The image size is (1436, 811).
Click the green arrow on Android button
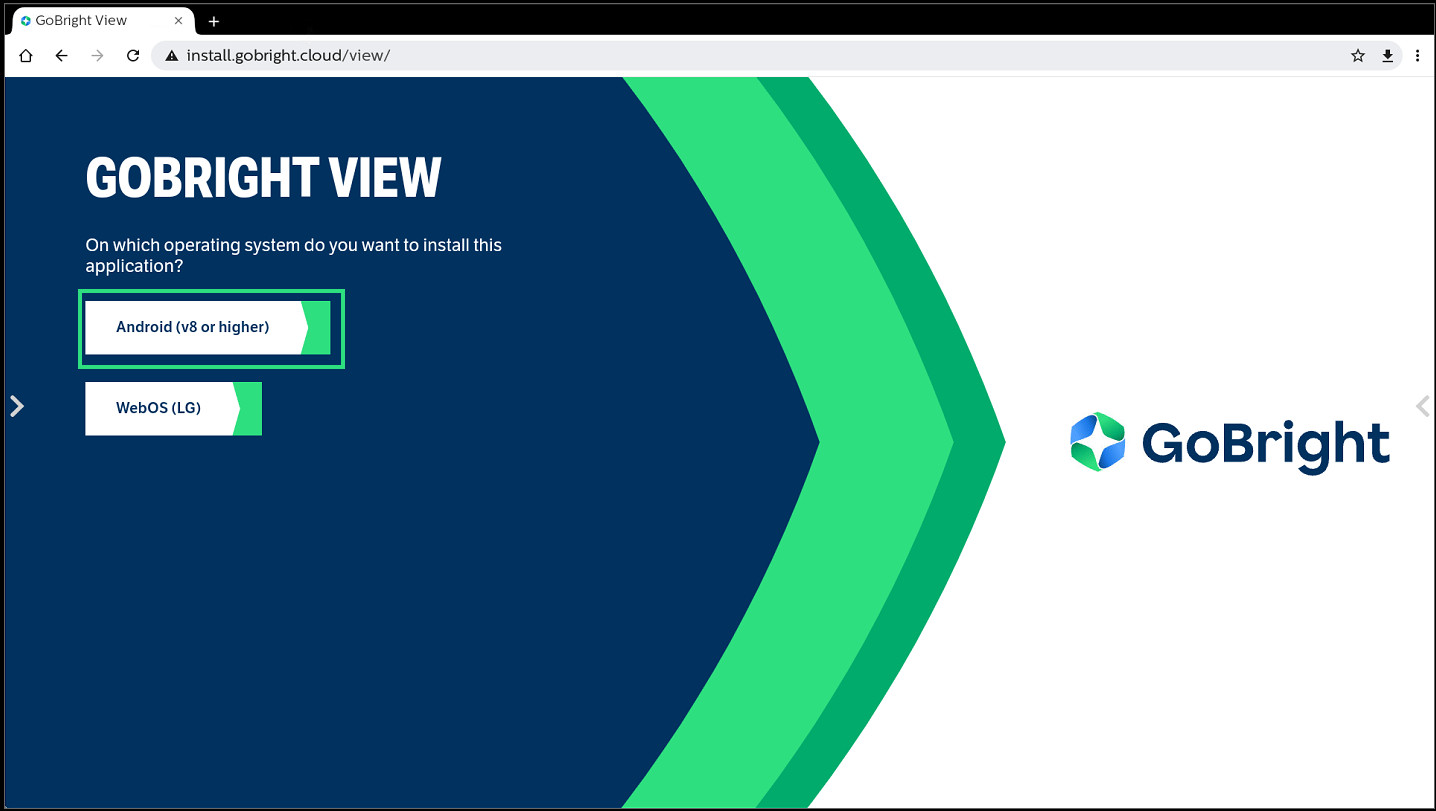[x=318, y=327]
